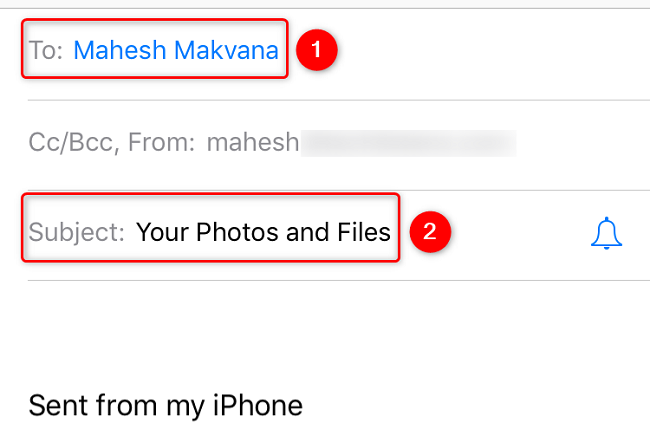Select the Mahesh Makvana recipient
Viewport: 650px width, 435px height.
click(176, 50)
